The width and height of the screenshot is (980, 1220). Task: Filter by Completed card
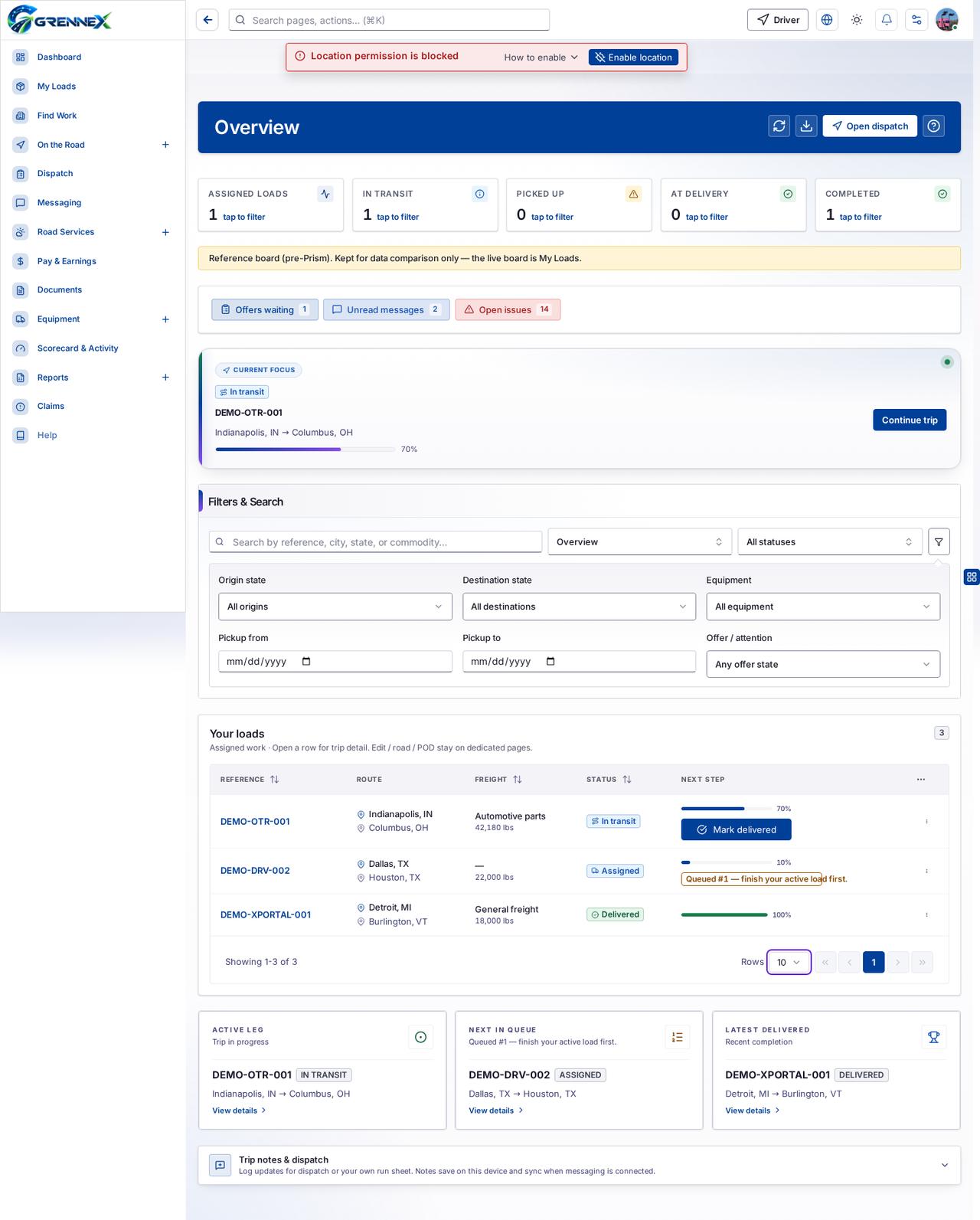pos(888,204)
